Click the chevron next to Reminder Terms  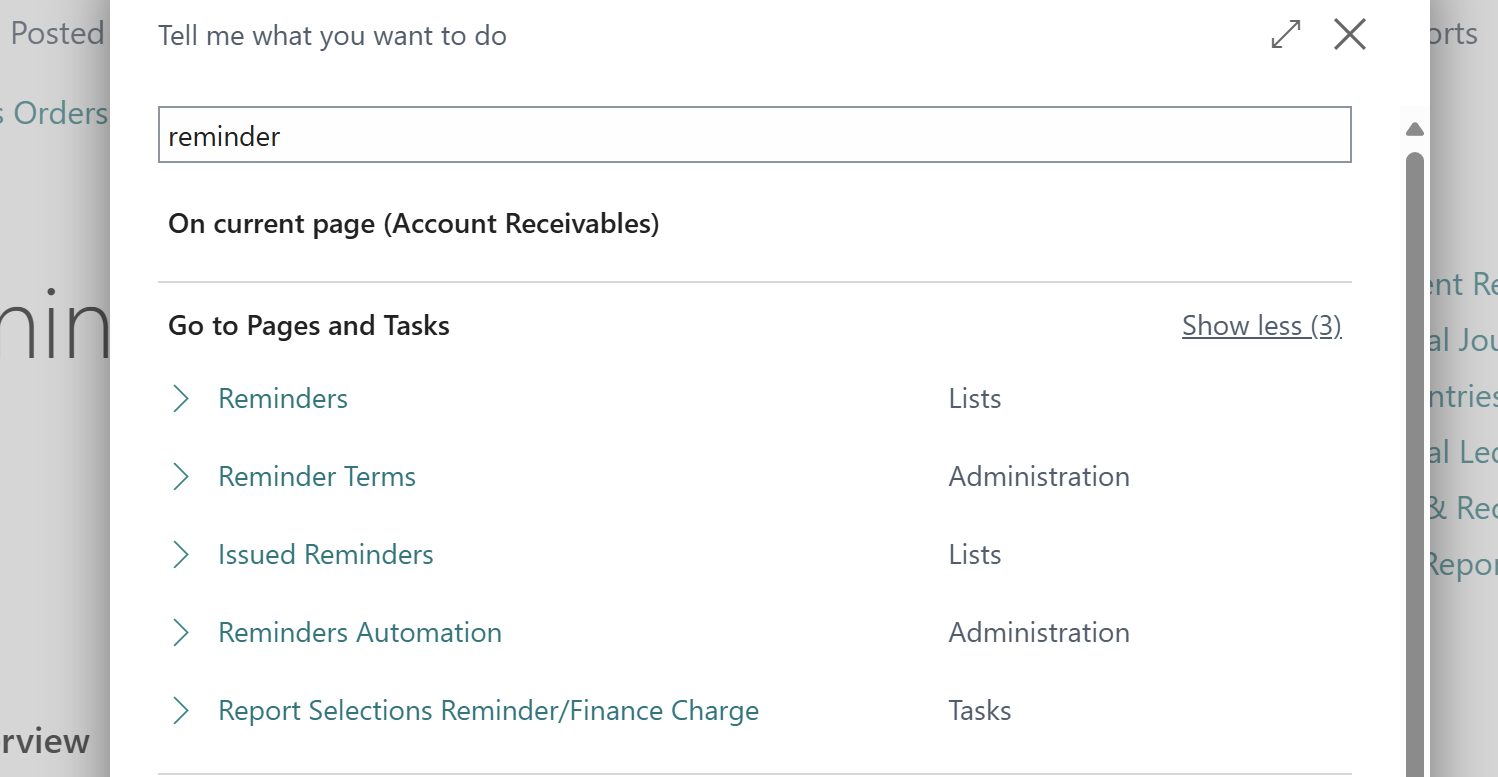pyautogui.click(x=181, y=476)
